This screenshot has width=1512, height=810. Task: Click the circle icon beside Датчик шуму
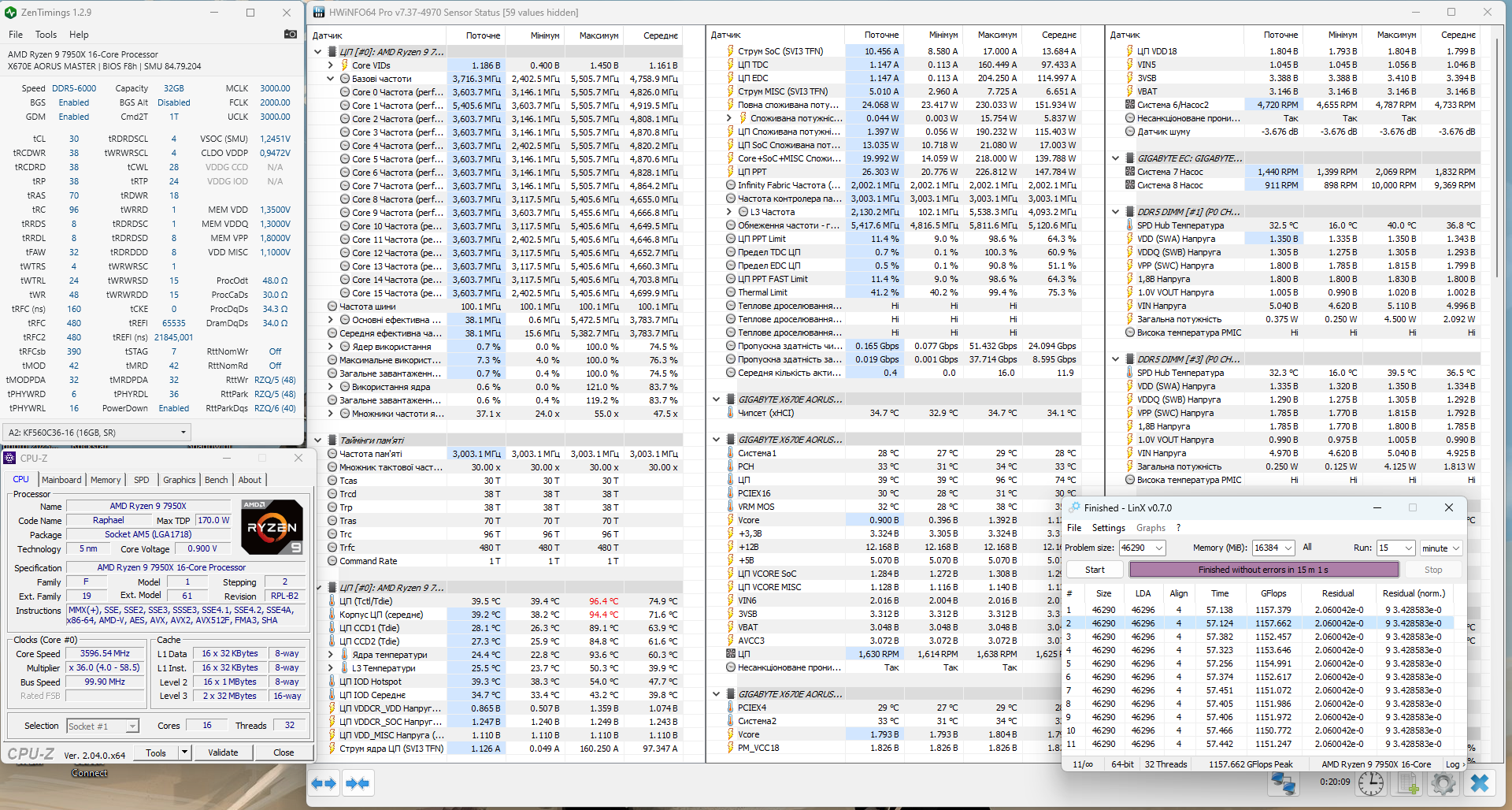coord(1130,132)
